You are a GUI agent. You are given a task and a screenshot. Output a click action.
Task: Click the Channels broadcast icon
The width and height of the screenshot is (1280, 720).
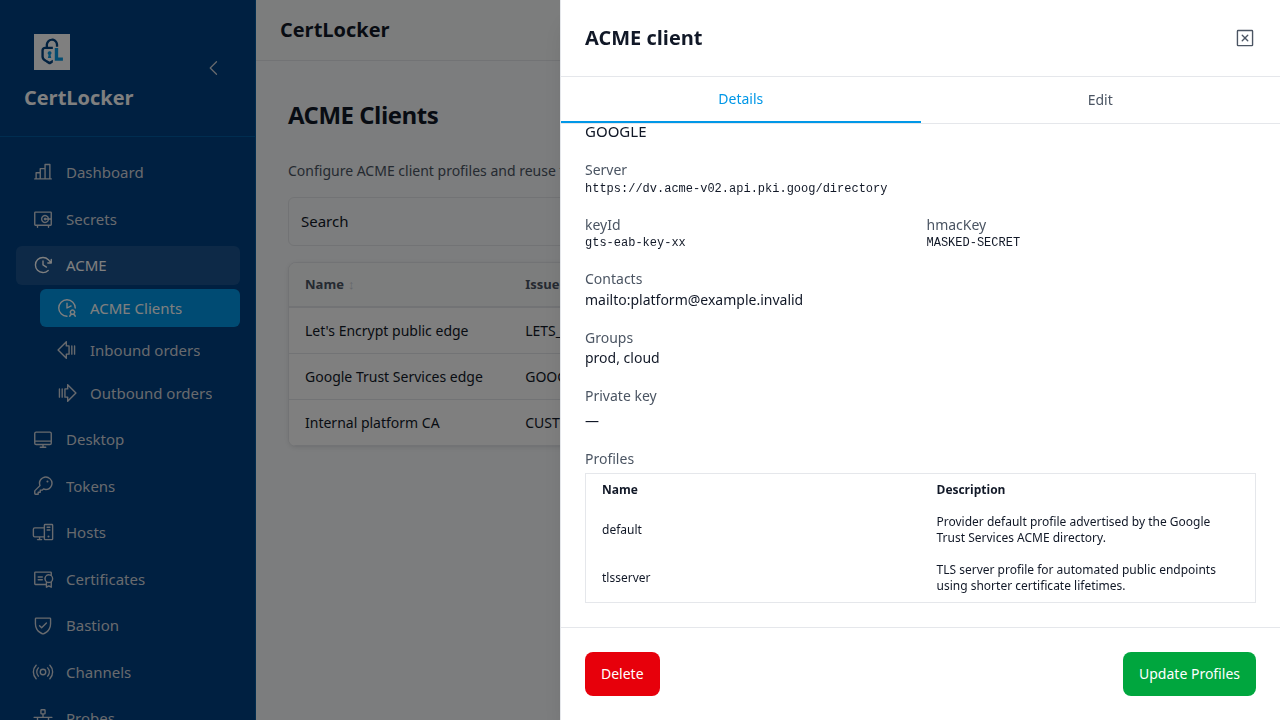tap(43, 672)
